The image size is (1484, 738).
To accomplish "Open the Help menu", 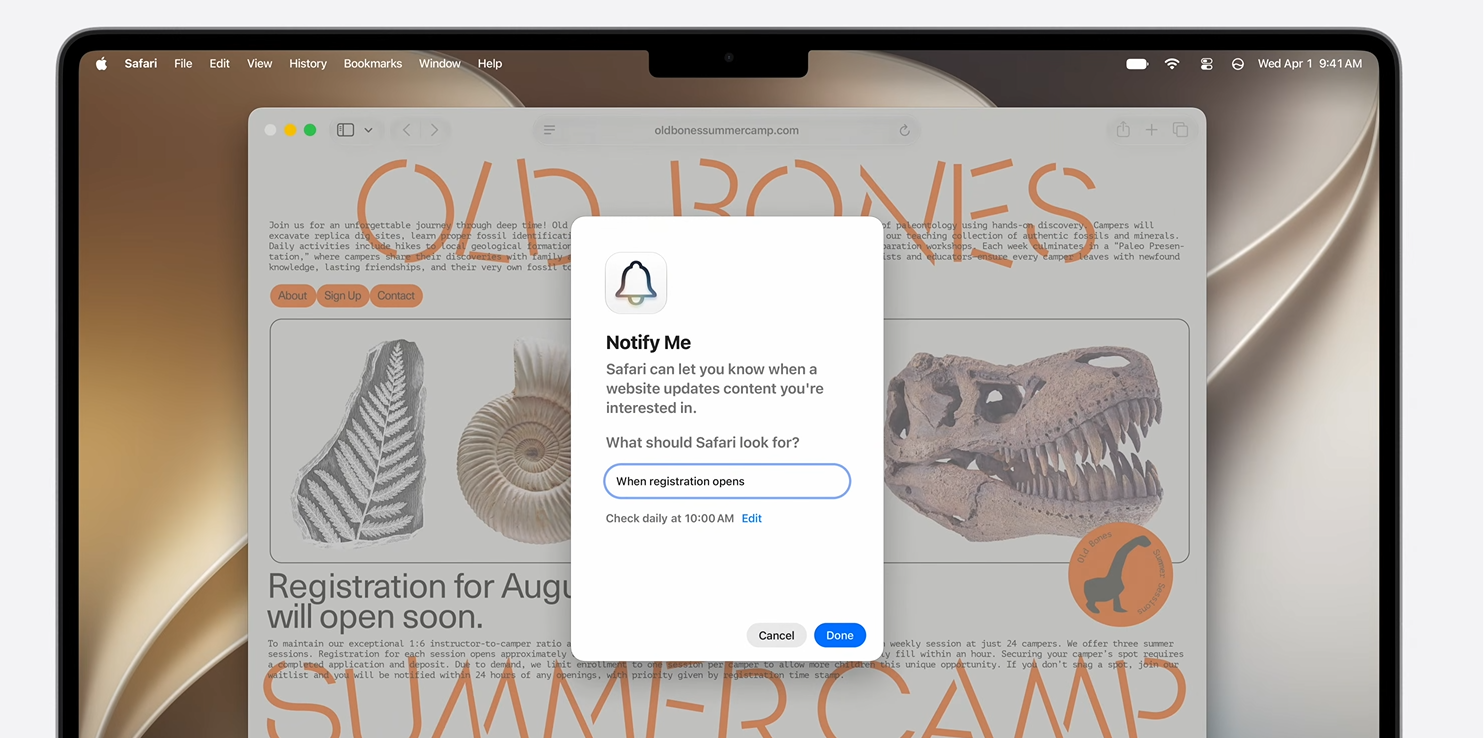I will tap(490, 64).
